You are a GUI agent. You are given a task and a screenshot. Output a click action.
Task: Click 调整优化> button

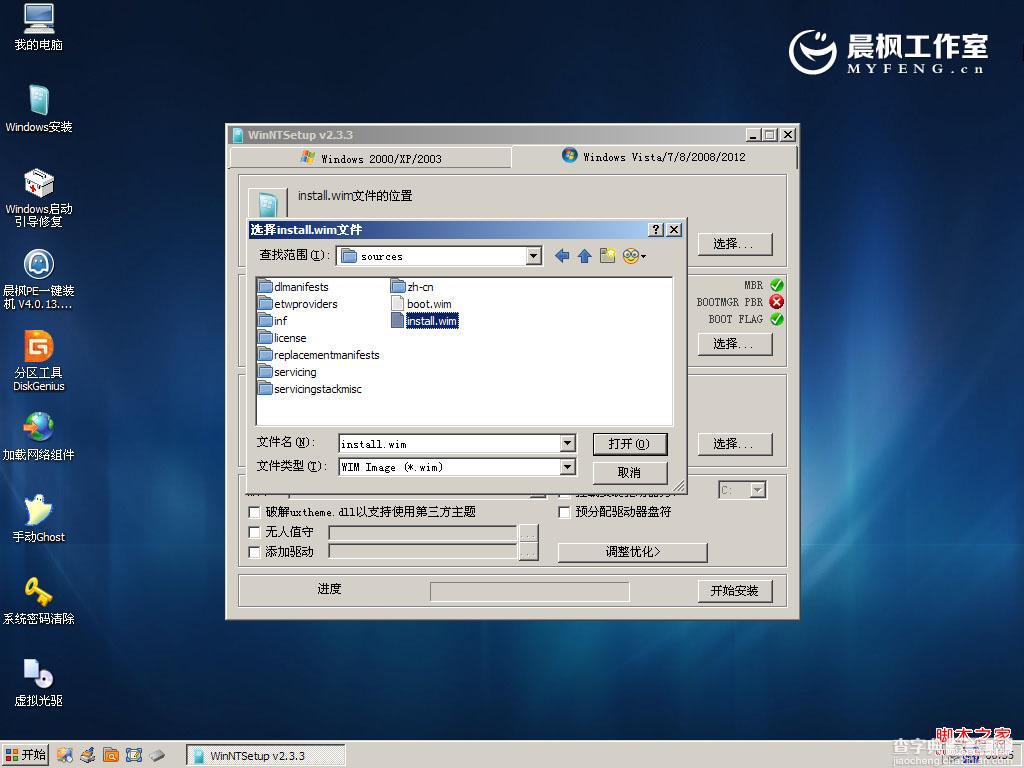pyautogui.click(x=632, y=552)
